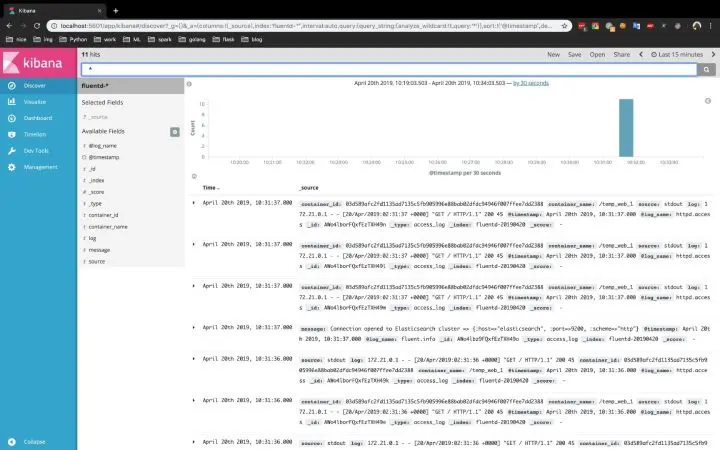Step time range forward arrow
This screenshot has width=720, height=450.
(x=713, y=54)
